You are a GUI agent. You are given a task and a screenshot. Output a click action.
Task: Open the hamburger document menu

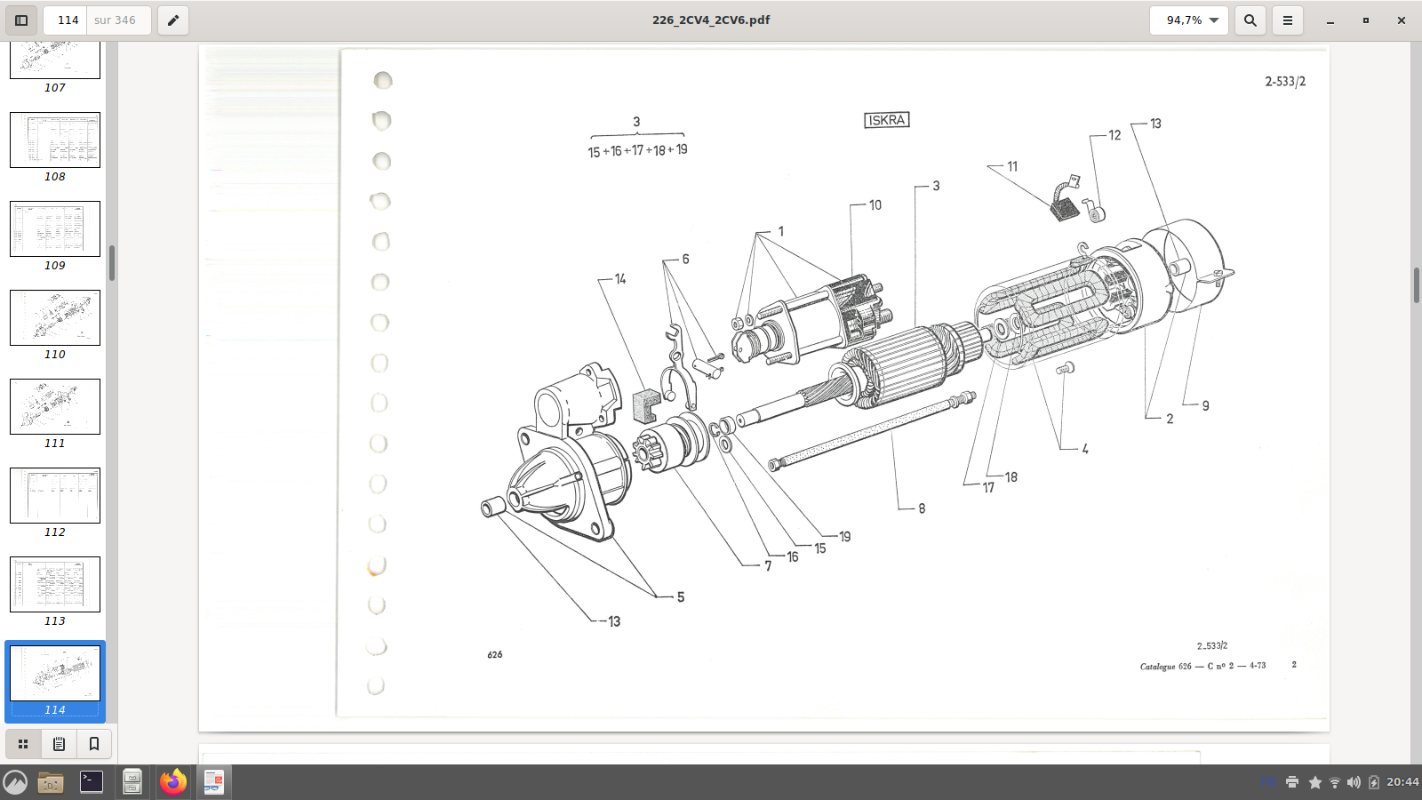point(1288,20)
